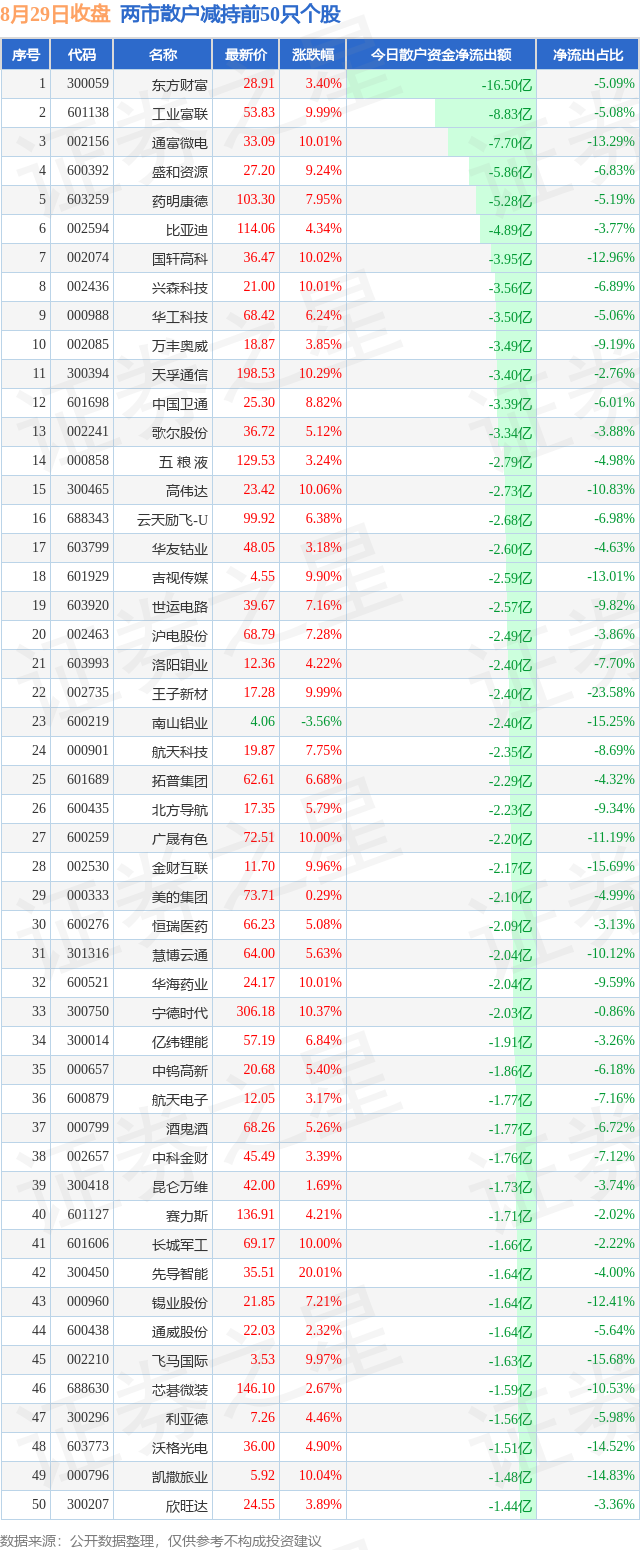Click stock name 芯碁微装
640x1550 pixels.
(180, 1390)
